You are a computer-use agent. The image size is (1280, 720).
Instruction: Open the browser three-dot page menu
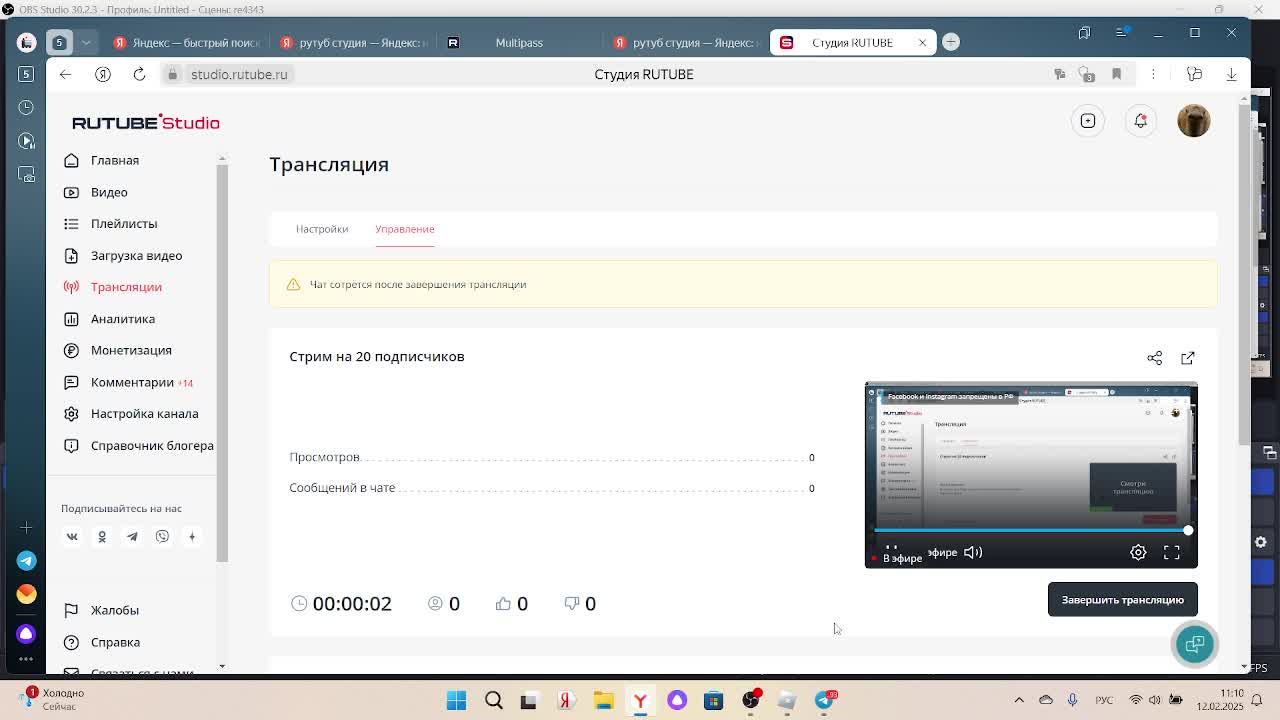pyautogui.click(x=1153, y=74)
